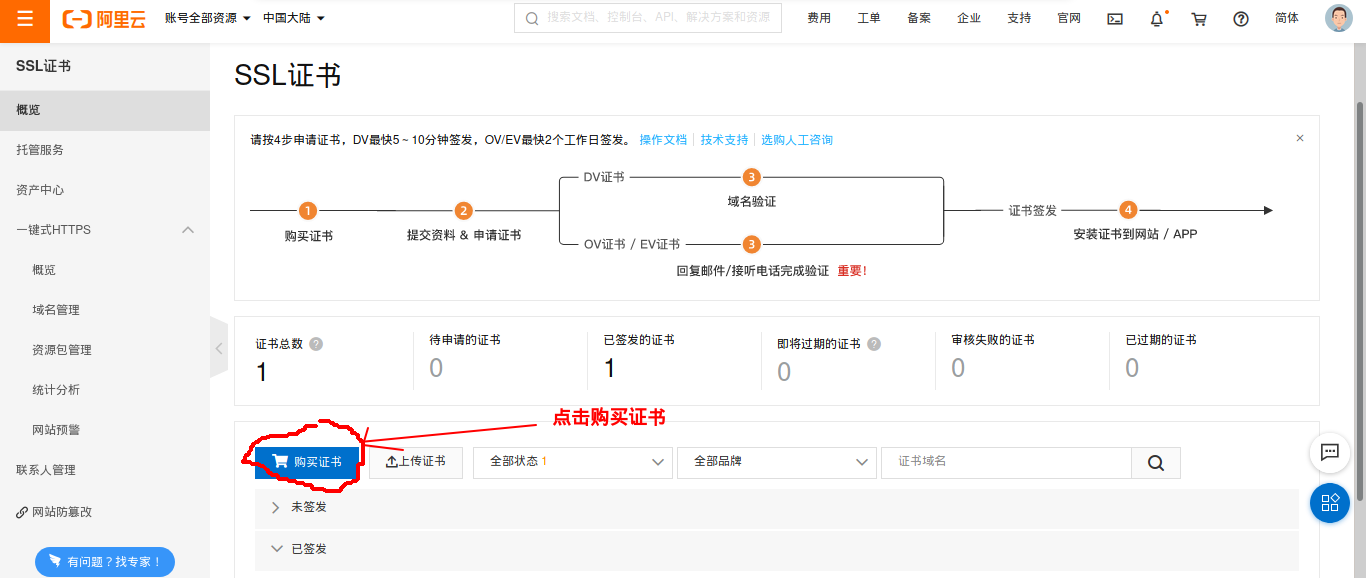Click 费用 in the top bar

pos(819,19)
